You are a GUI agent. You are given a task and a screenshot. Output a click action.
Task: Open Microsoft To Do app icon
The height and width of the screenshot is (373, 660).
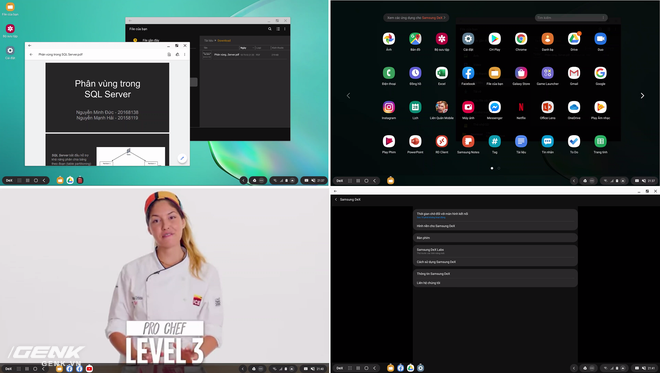[x=574, y=141]
